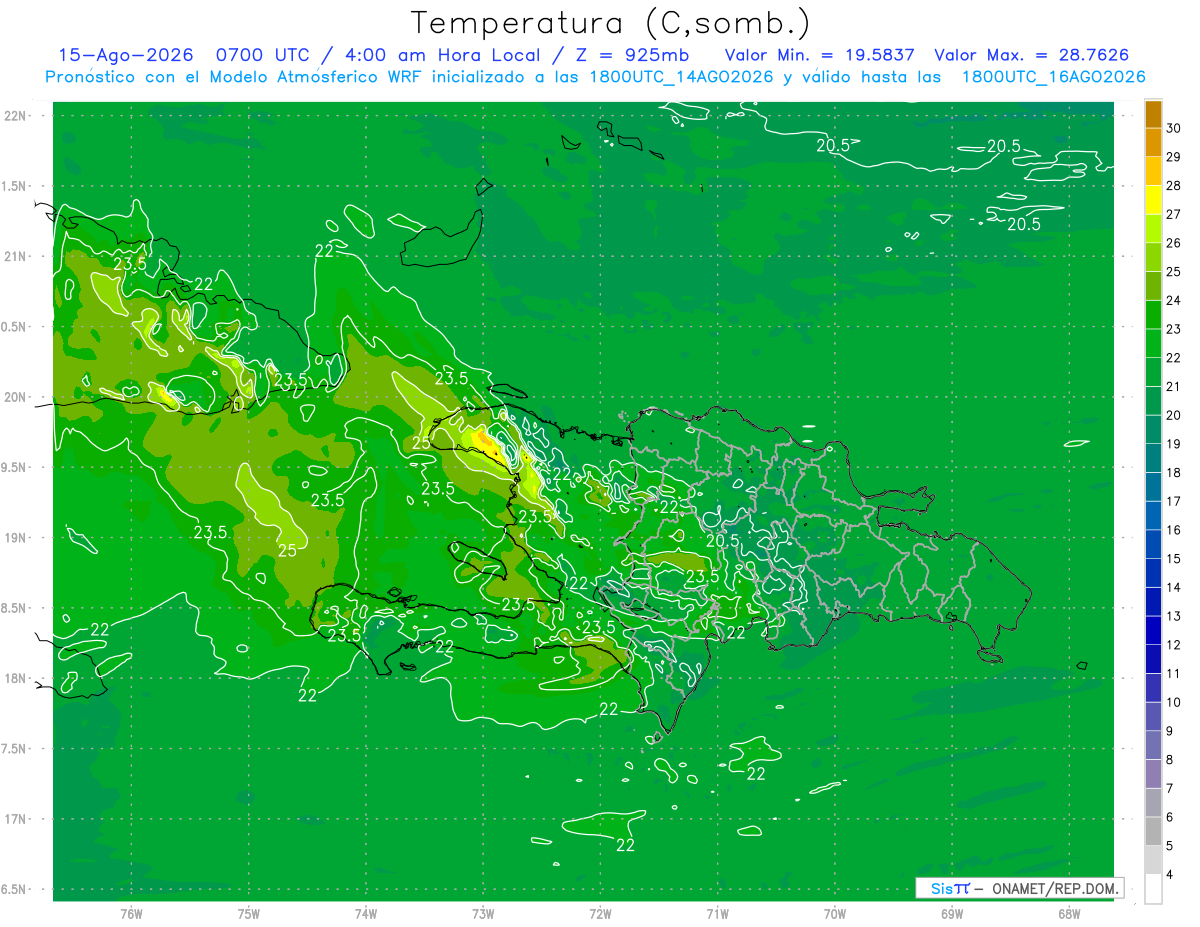
Task: Click the '17N' latitude axis label
Action: coord(17,819)
